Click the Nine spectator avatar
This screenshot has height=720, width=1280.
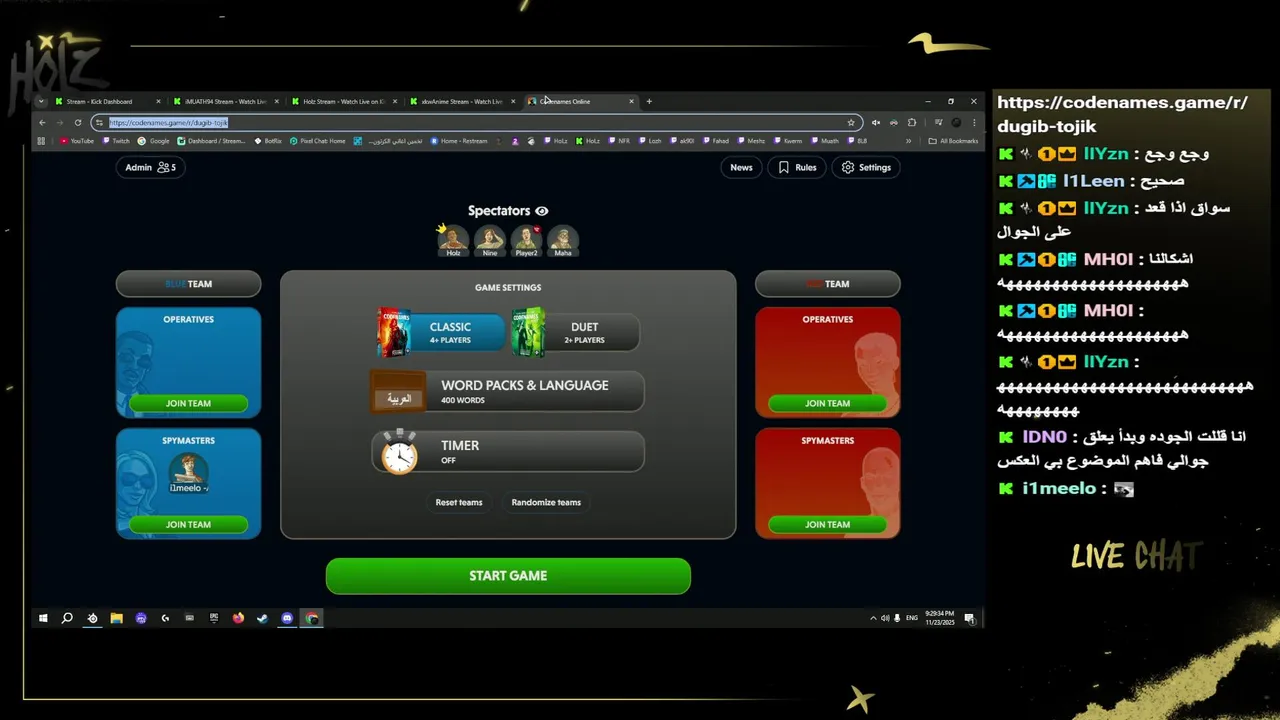[490, 241]
